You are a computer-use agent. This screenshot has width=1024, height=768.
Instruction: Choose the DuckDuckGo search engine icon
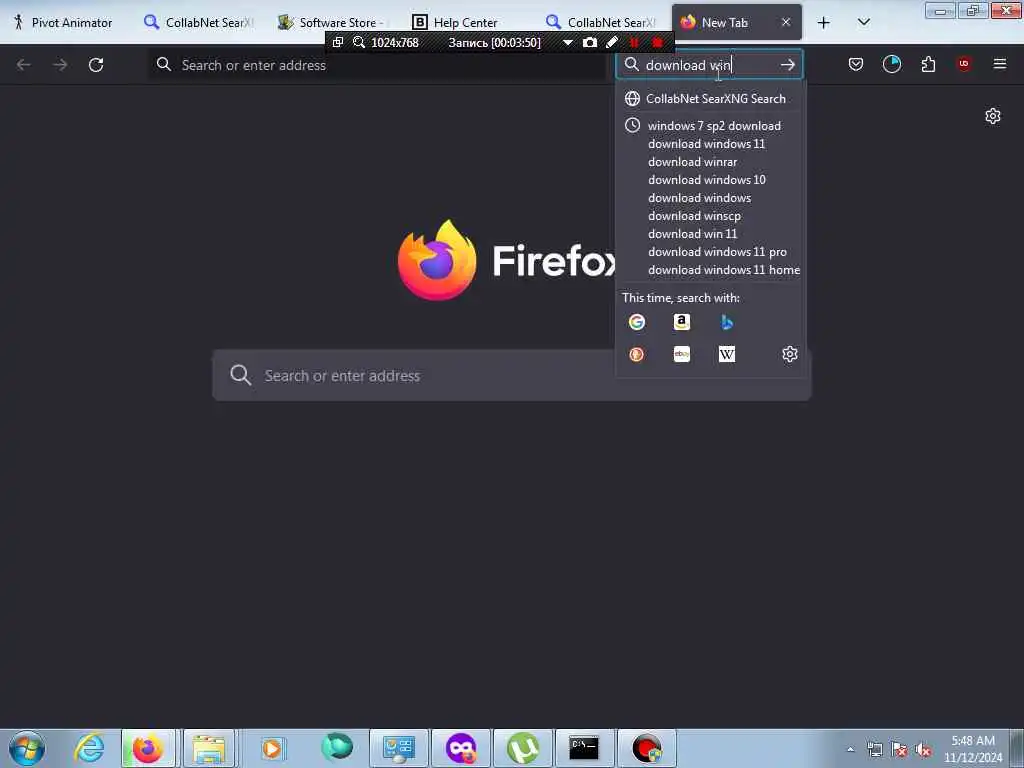click(637, 354)
